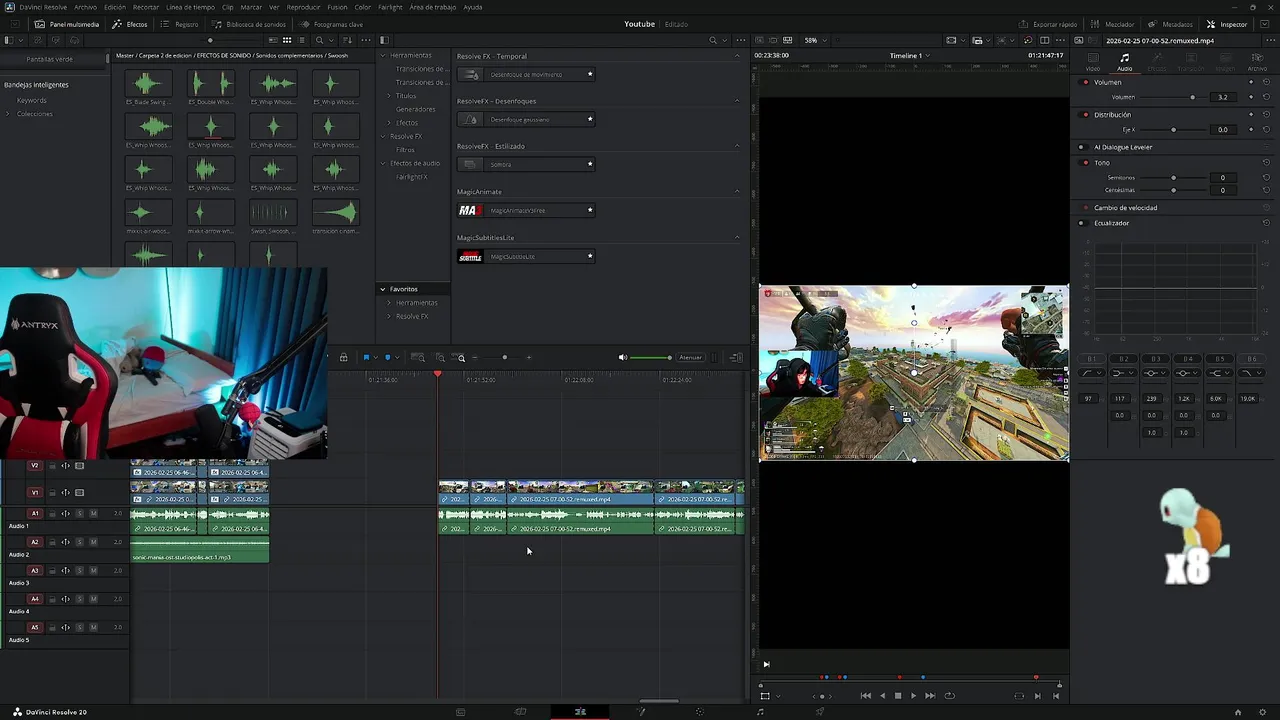
Task: Open the Fairlight menu
Action: coord(390,7)
